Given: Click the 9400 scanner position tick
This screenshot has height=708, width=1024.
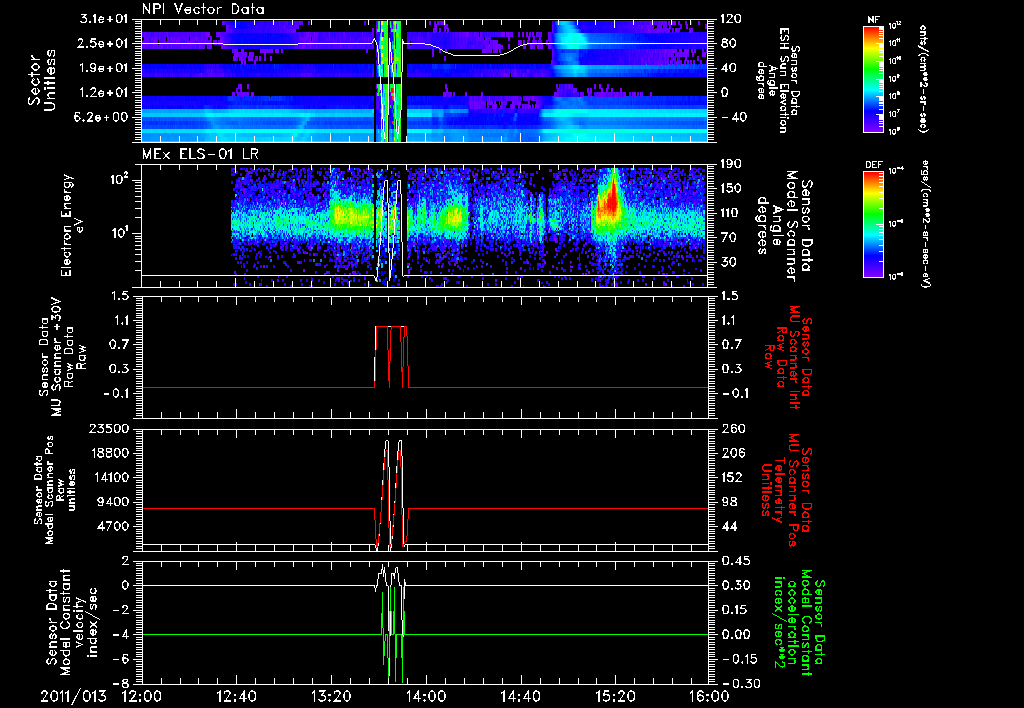Looking at the screenshot, I should click(114, 502).
